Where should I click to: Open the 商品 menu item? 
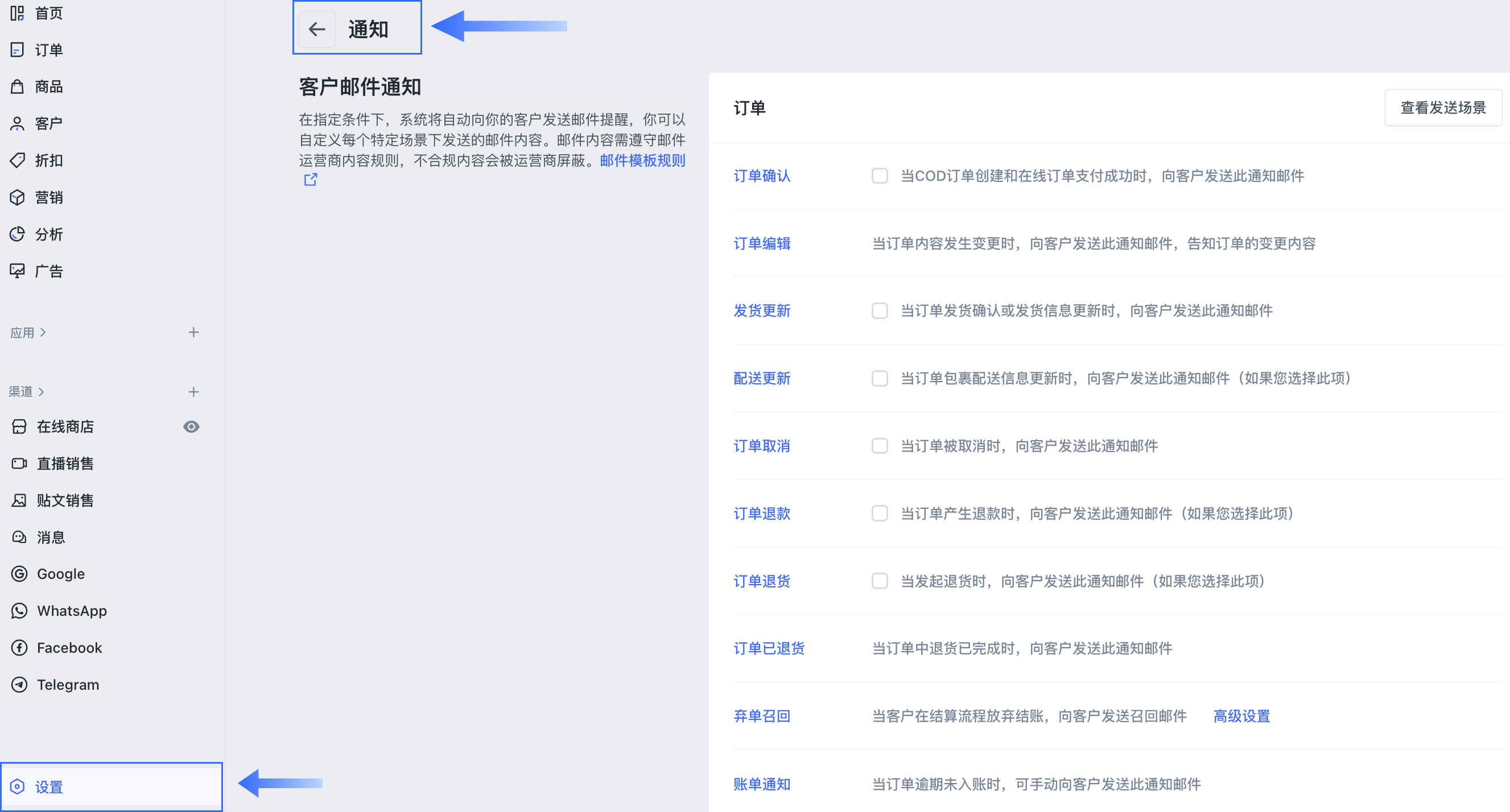click(x=49, y=86)
